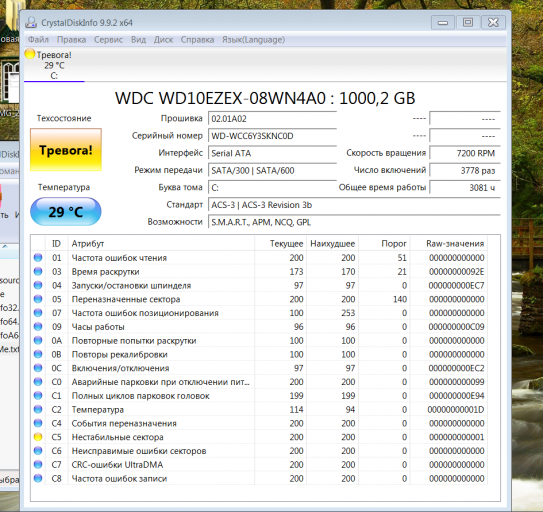The image size is (543, 512).
Task: Click the Прошивка field 02.01A02
Action: [x=272, y=118]
